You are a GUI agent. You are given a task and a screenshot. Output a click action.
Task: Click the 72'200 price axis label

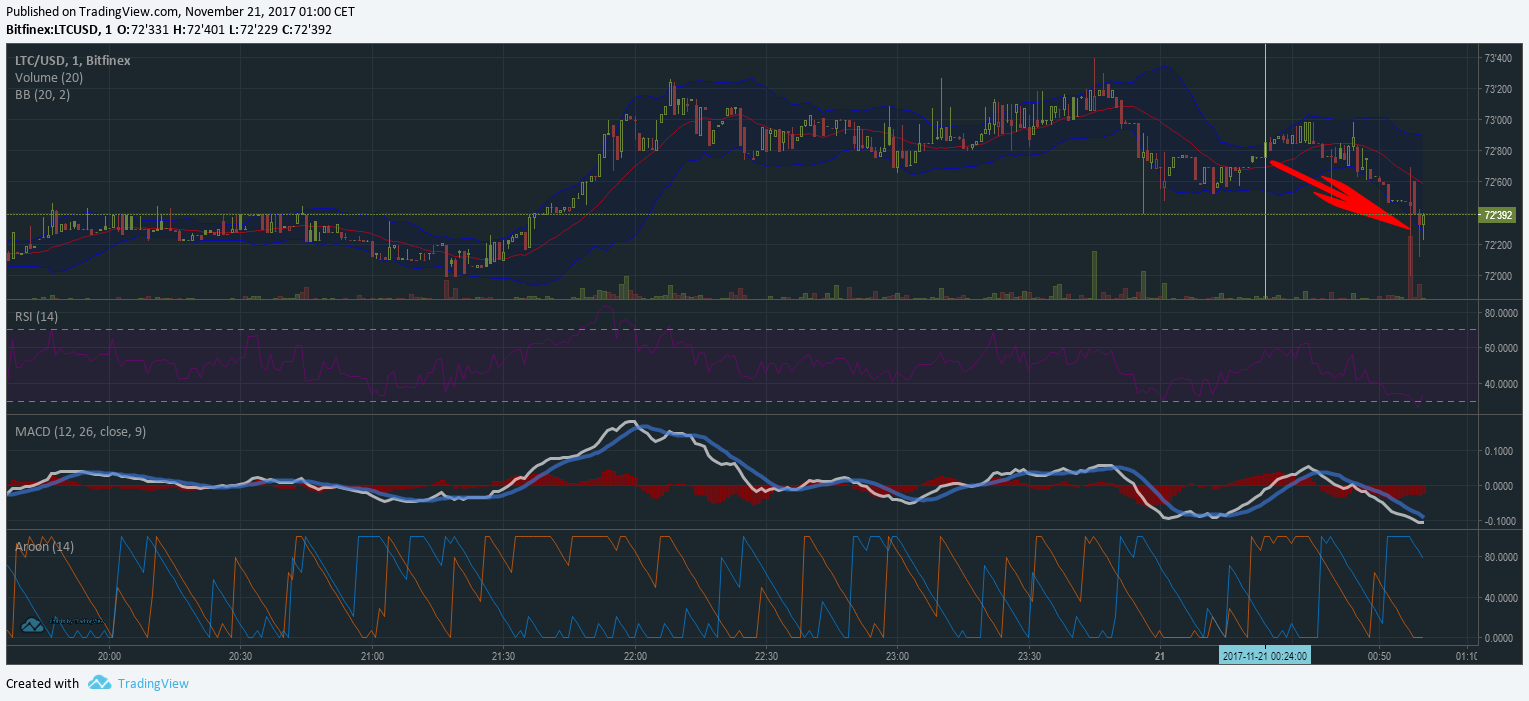pyautogui.click(x=1497, y=246)
